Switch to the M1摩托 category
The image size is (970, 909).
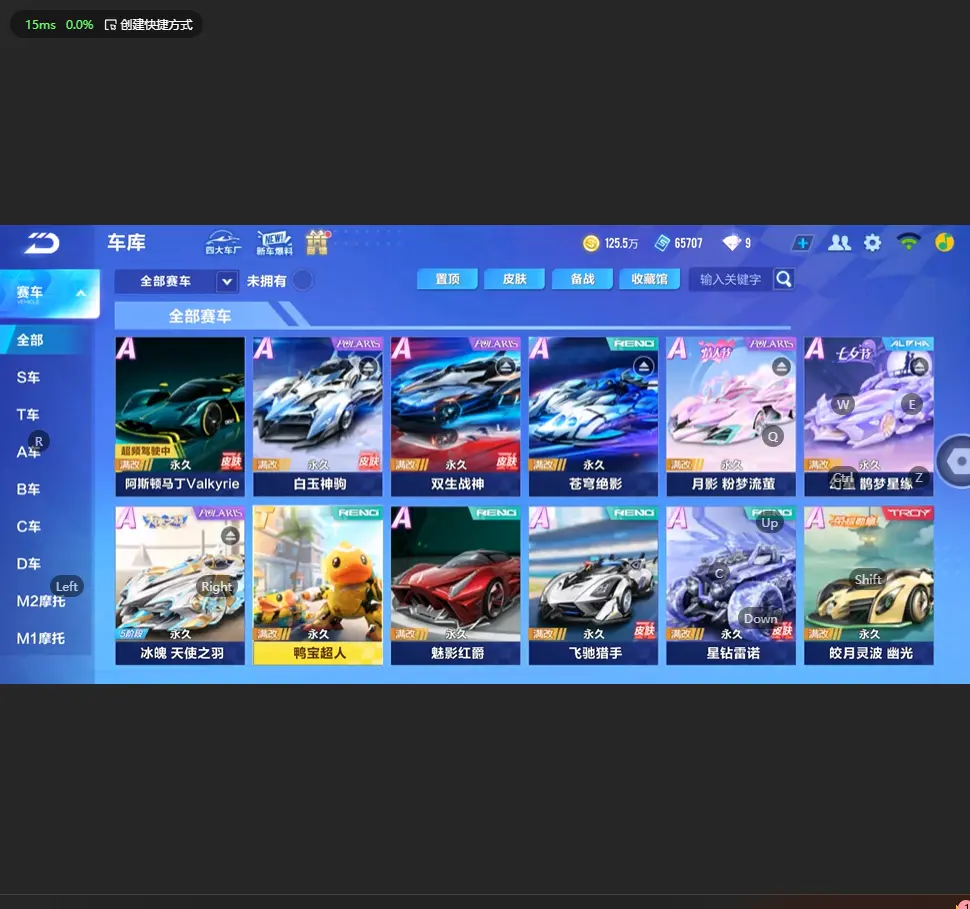pyautogui.click(x=41, y=639)
